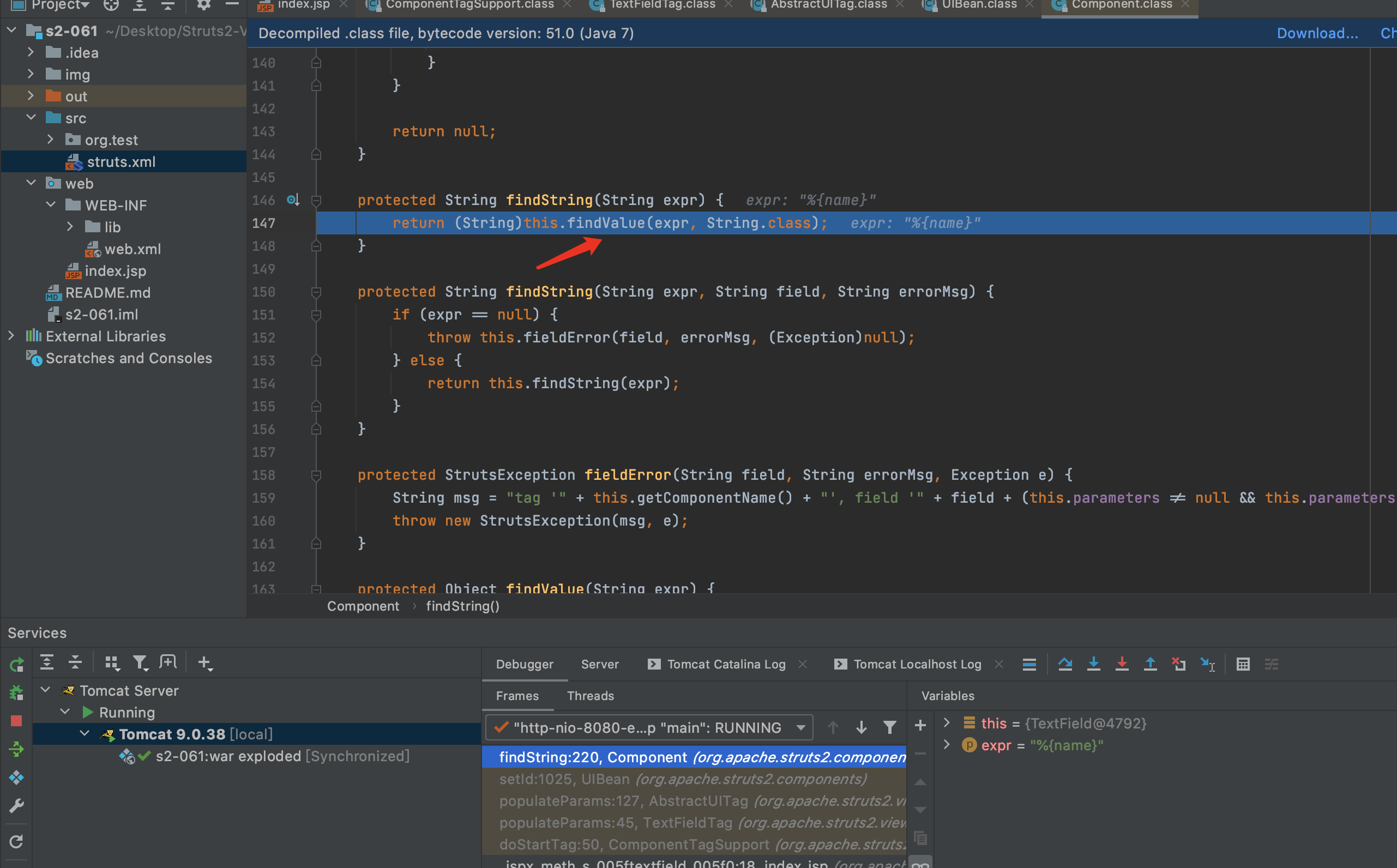Select doStartTag:50 ComponentTagSupport frame
The image size is (1397, 868).
694,845
